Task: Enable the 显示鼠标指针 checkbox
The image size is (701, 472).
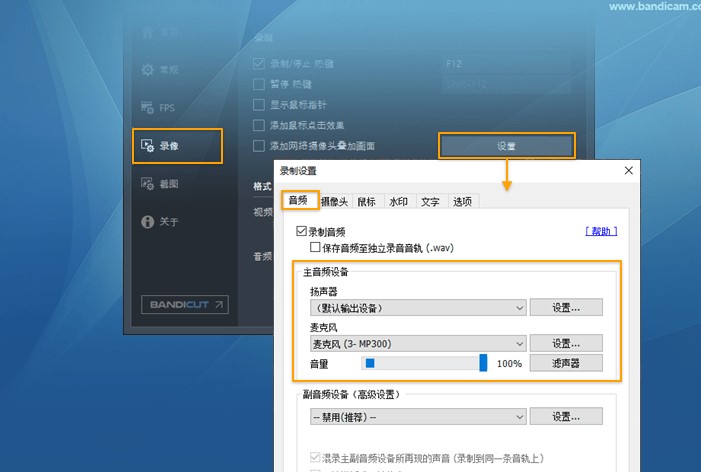Action: coord(259,105)
